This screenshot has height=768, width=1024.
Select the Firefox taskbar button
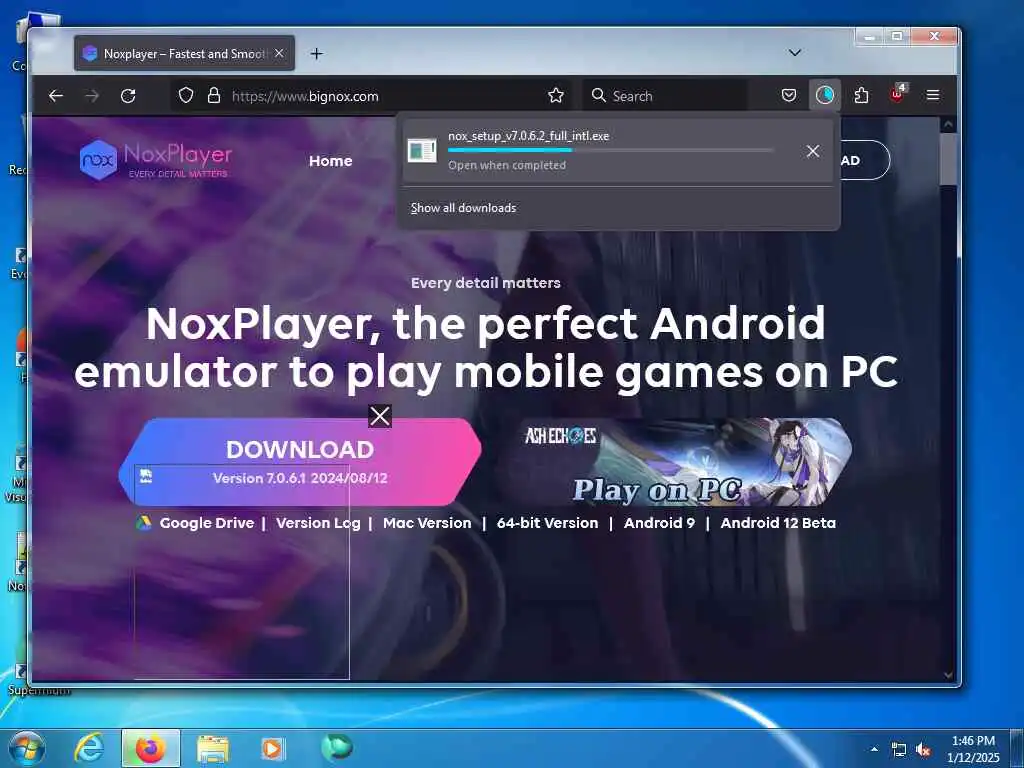[x=150, y=748]
